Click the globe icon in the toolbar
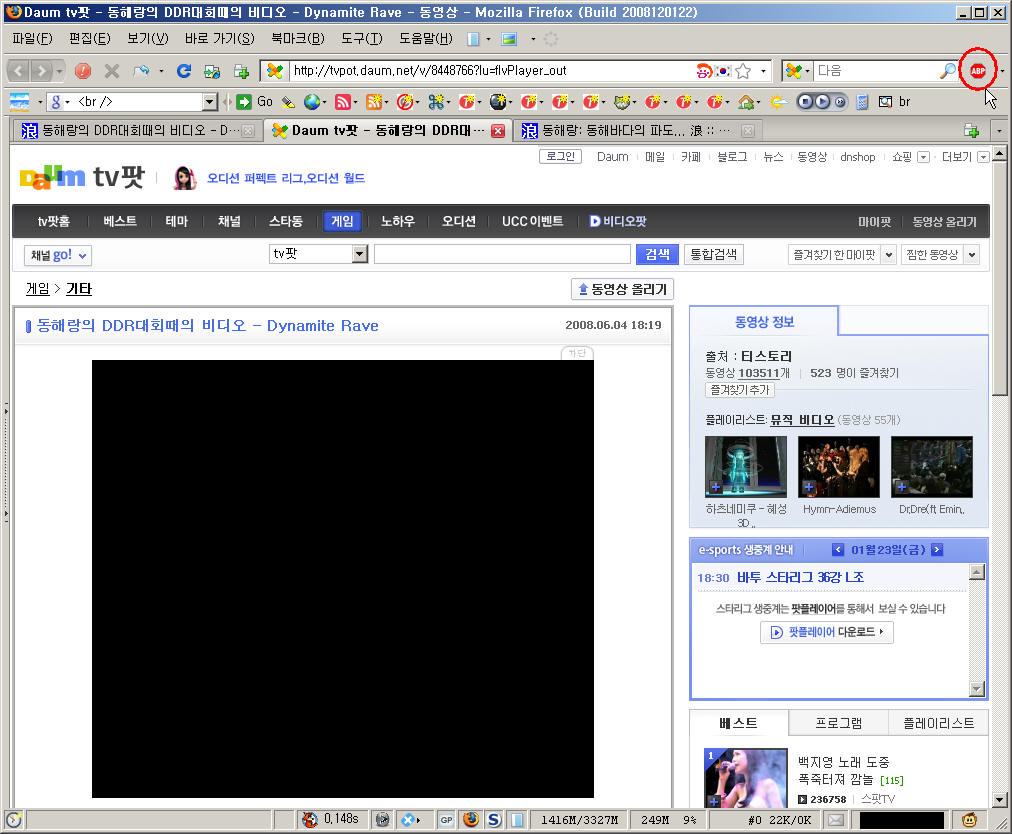The image size is (1012, 834). point(312,101)
